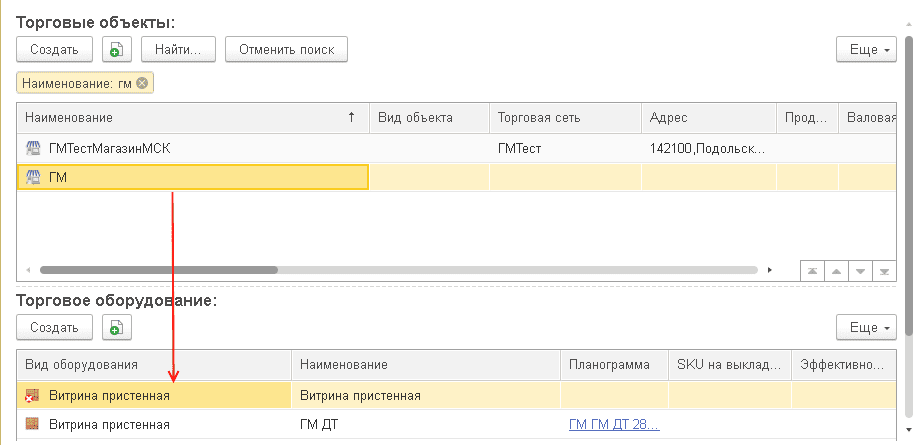
Task: Click copy icon in Торговое оборудование toolbar
Action: (x=117, y=327)
